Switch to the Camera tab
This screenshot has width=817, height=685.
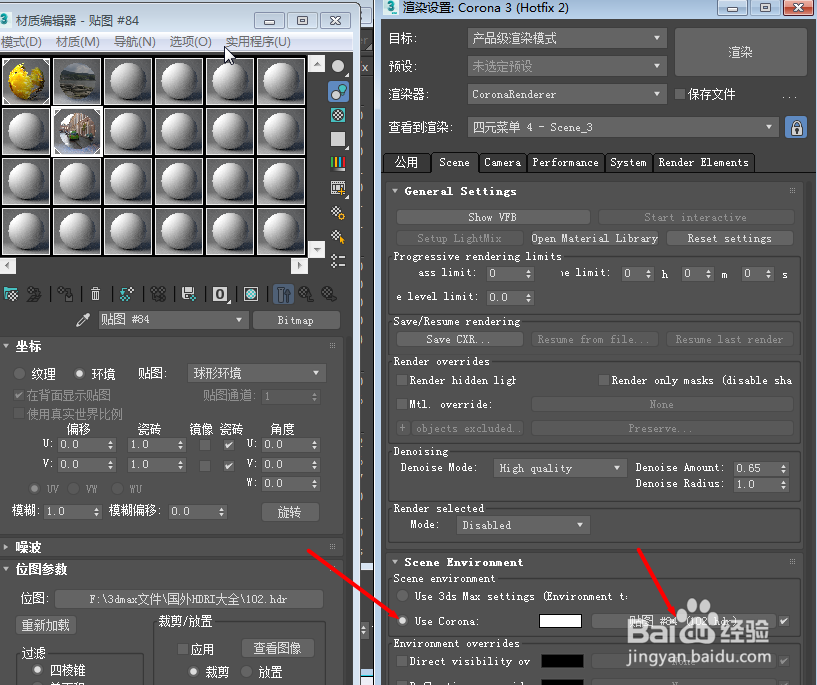click(x=502, y=163)
